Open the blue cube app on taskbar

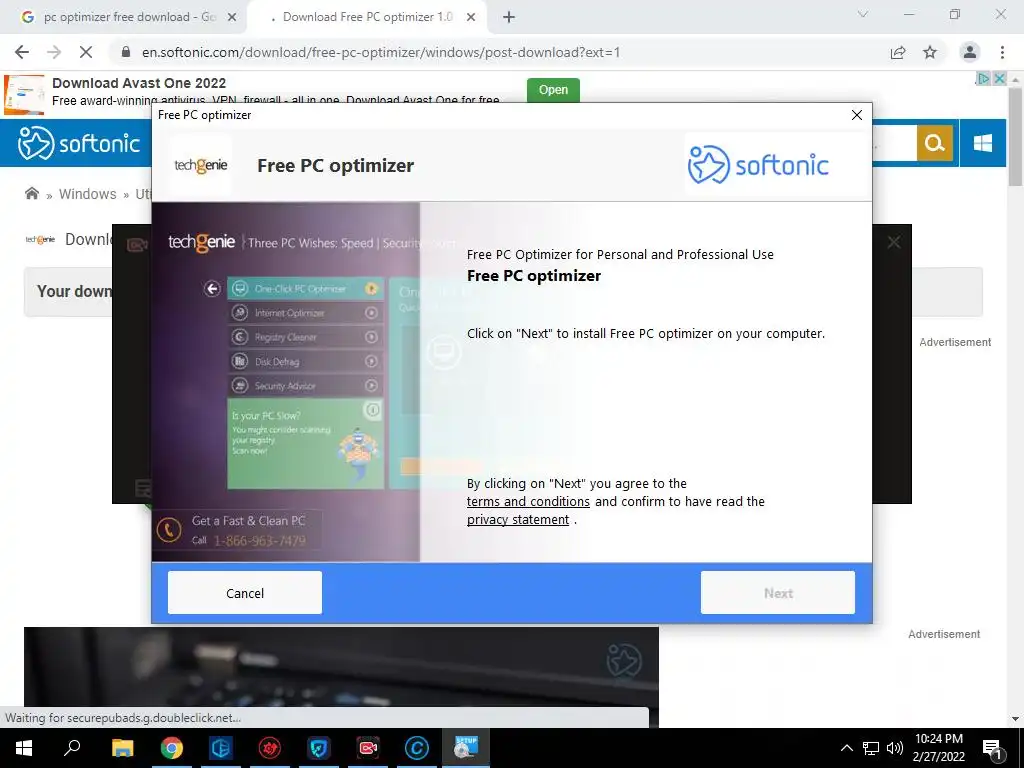(221, 748)
